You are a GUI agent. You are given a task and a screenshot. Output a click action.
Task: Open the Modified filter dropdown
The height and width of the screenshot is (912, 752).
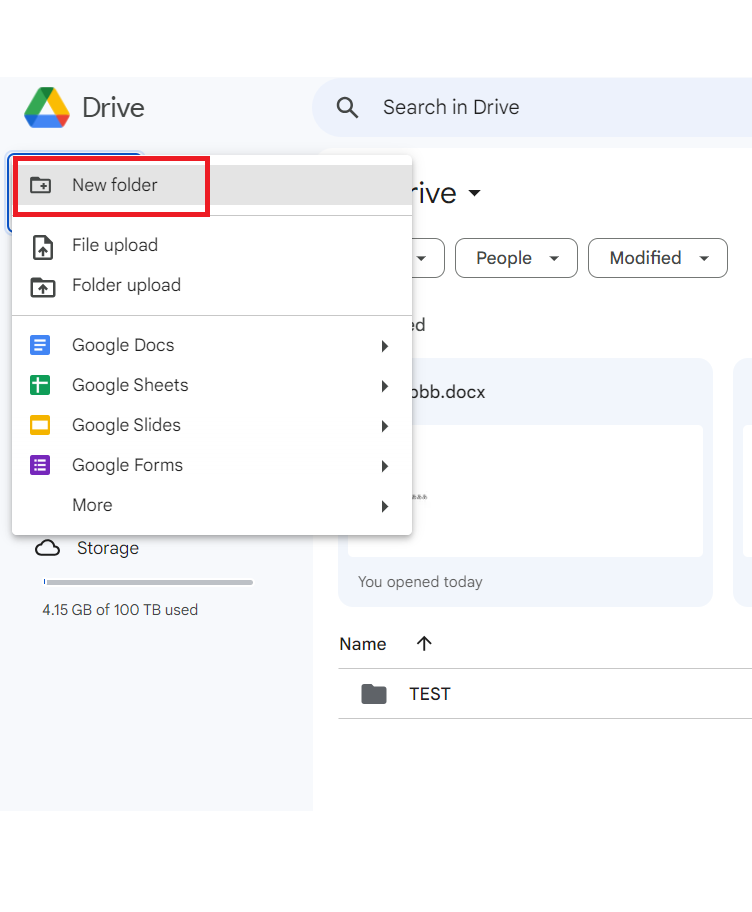(658, 258)
